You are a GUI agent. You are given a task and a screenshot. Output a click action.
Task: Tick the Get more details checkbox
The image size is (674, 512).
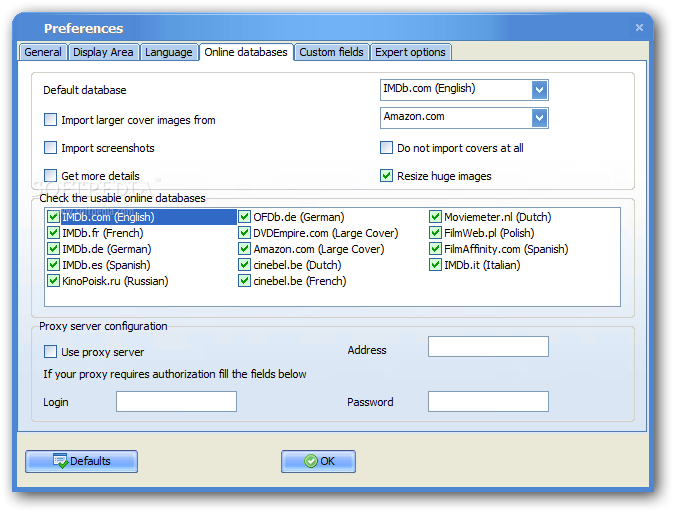[50, 175]
